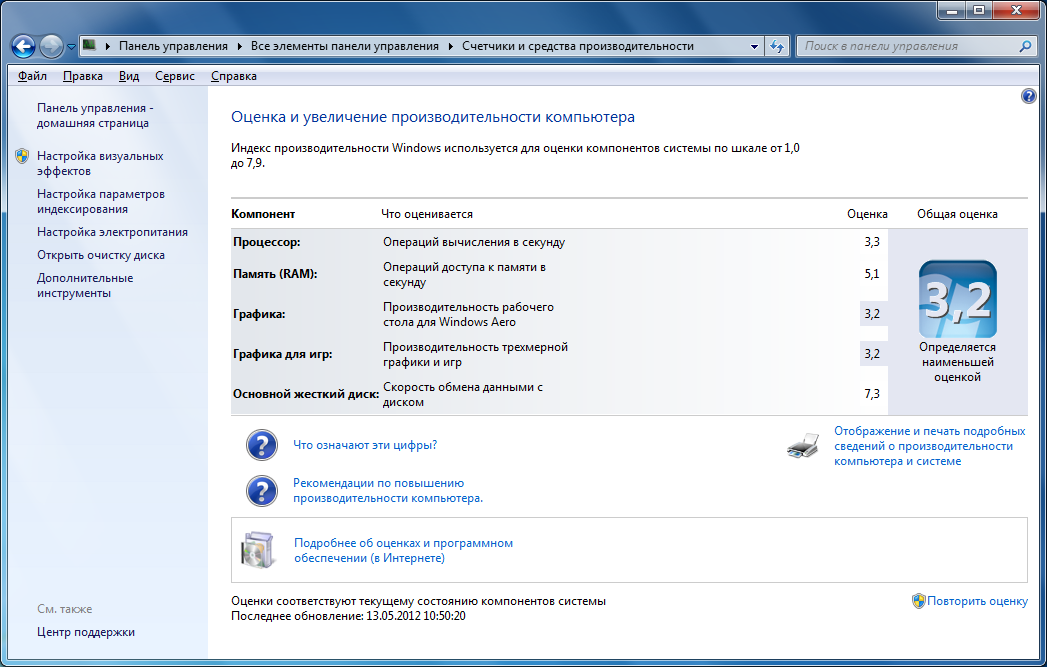Viewport: 1047px width, 667px height.
Task: Click Панель управления breadcrumb segment
Action: (173, 46)
